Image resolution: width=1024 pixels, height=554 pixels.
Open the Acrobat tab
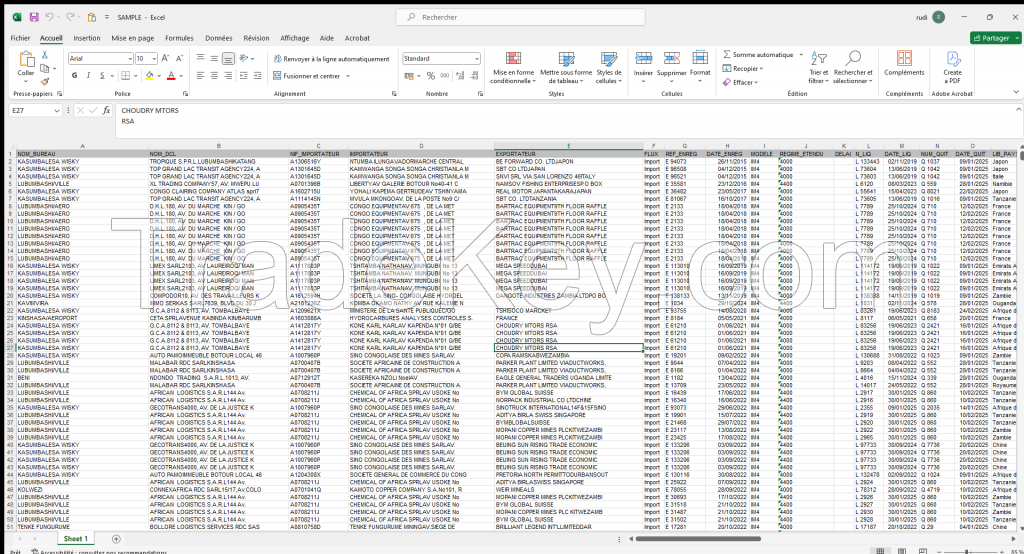(x=357, y=38)
